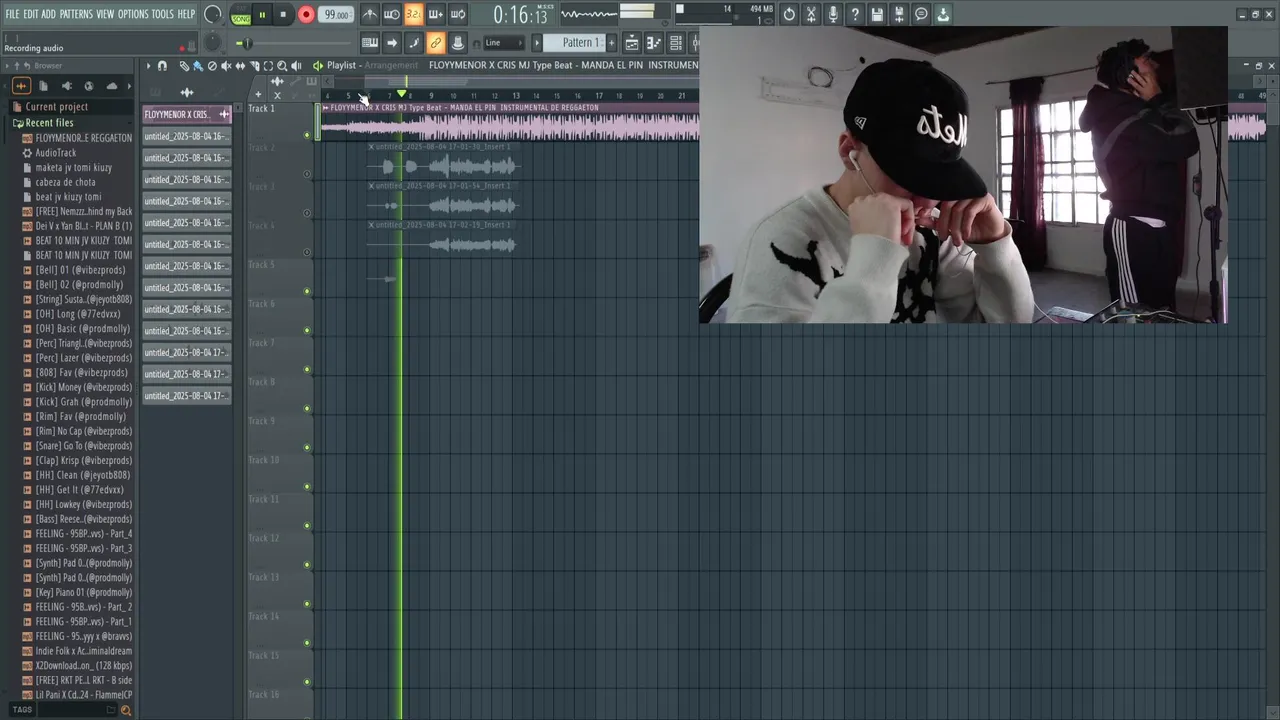Select the Slip tool in playlist
This screenshot has height=720, width=1280.
tap(240, 66)
